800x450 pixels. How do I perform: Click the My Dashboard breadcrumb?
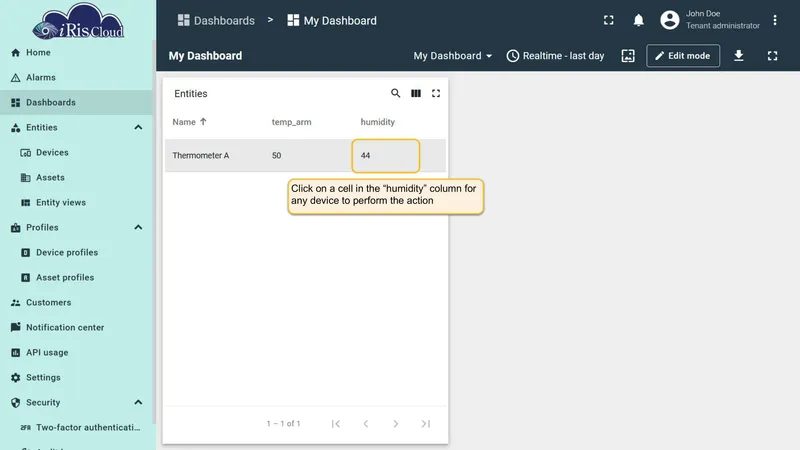(332, 20)
